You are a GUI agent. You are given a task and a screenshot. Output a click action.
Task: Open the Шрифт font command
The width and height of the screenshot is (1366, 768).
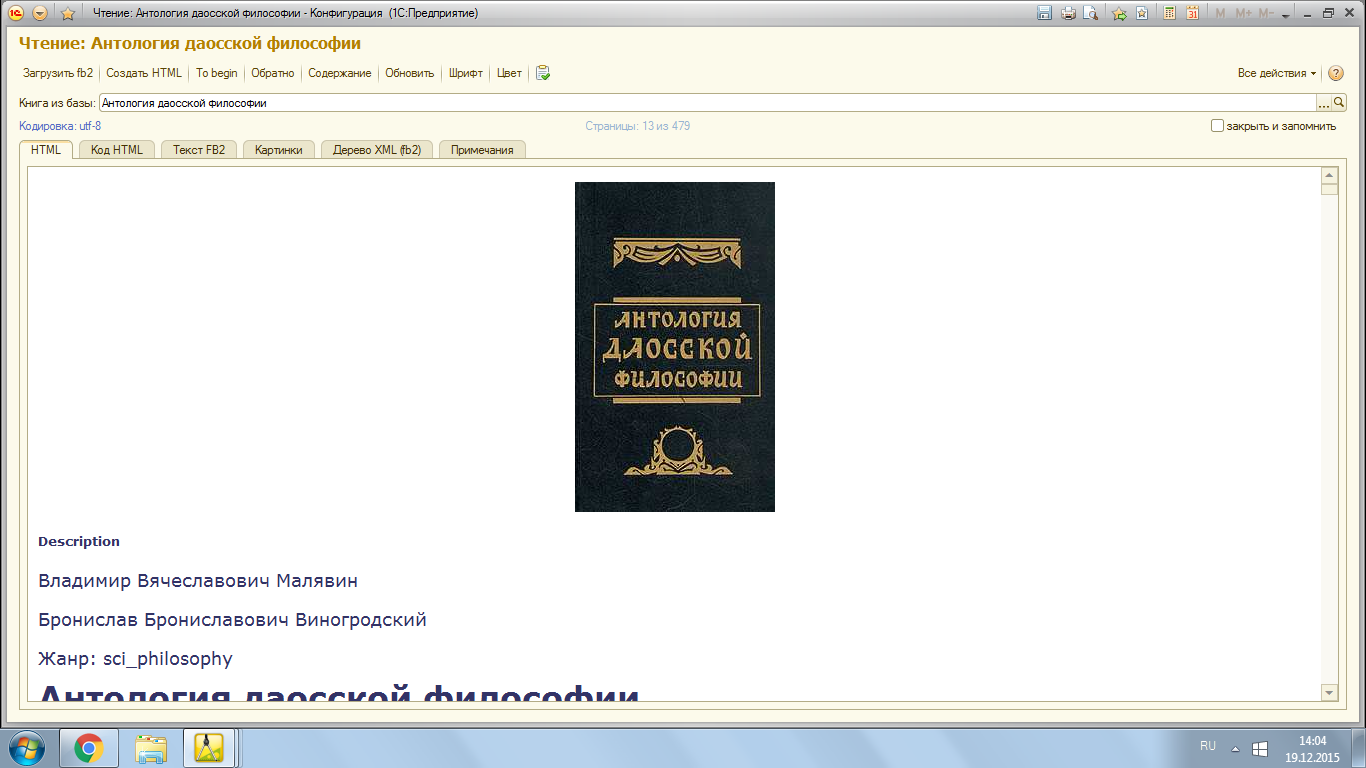[466, 73]
